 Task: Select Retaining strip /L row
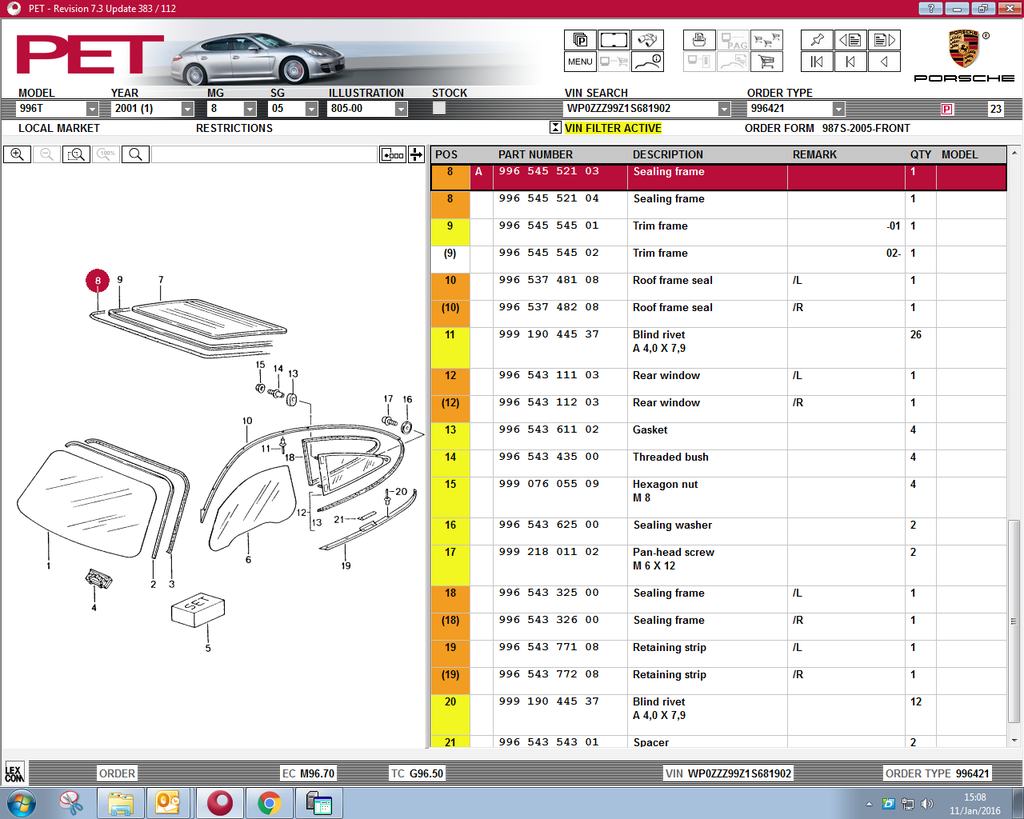pyautogui.click(x=718, y=654)
